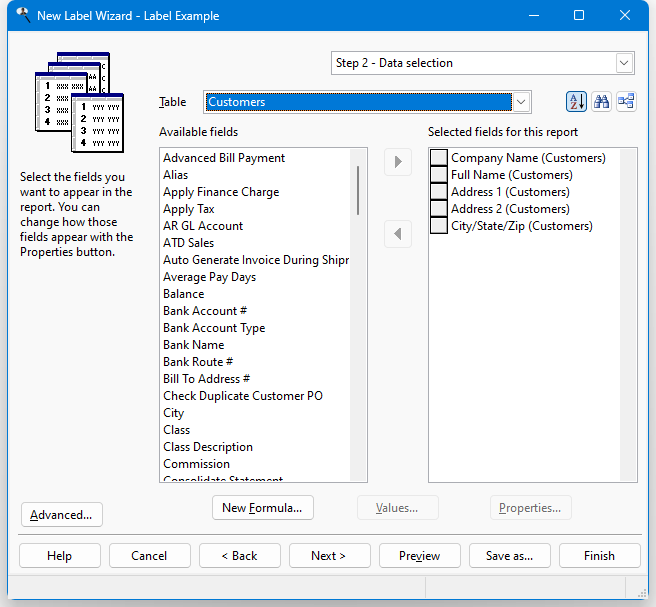This screenshot has height=607, width=656.
Task: Select City/State/Zip (Customers) text in selected fields
Action: [x=522, y=226]
